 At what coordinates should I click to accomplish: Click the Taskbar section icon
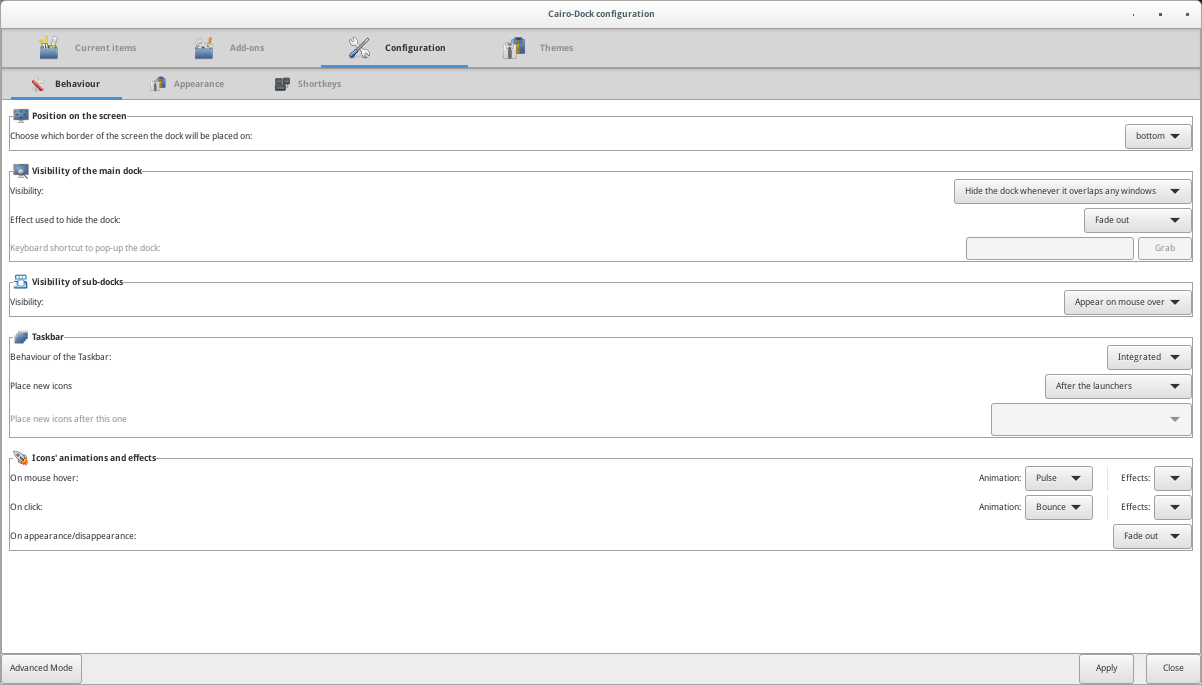(21, 337)
